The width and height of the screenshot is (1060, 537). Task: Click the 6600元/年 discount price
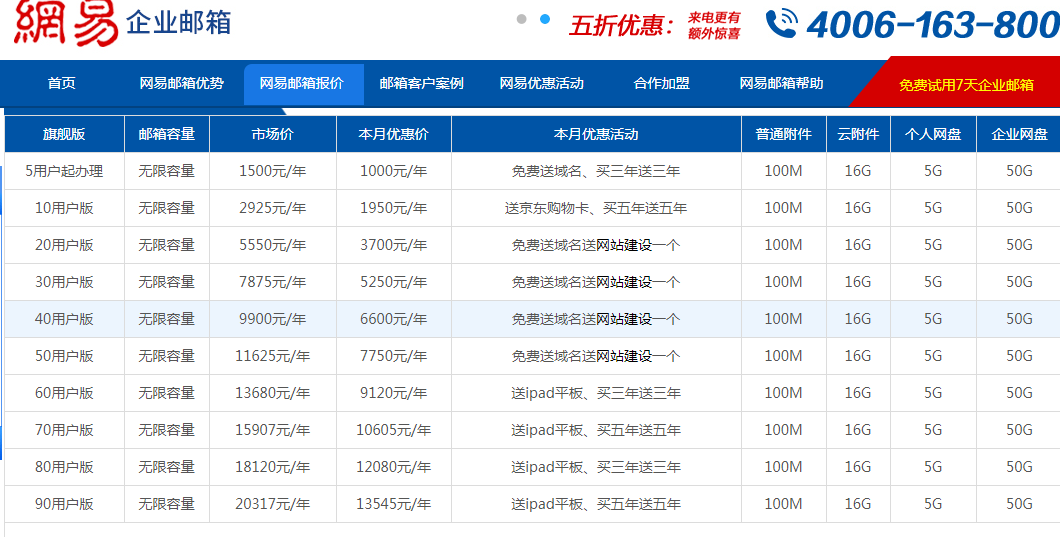[393, 319]
